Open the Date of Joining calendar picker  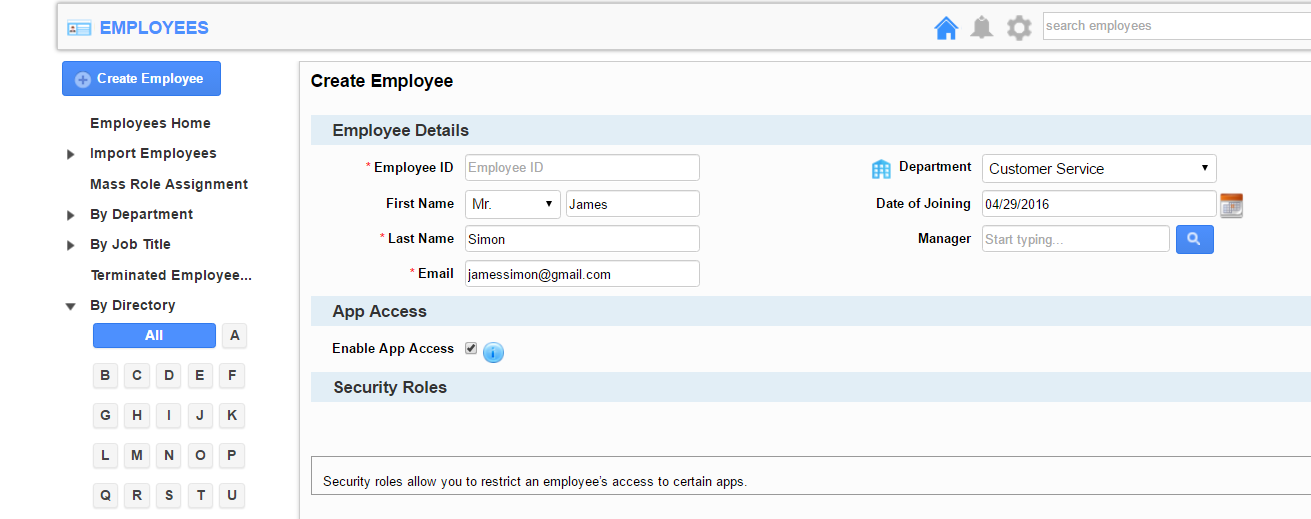(x=1231, y=205)
